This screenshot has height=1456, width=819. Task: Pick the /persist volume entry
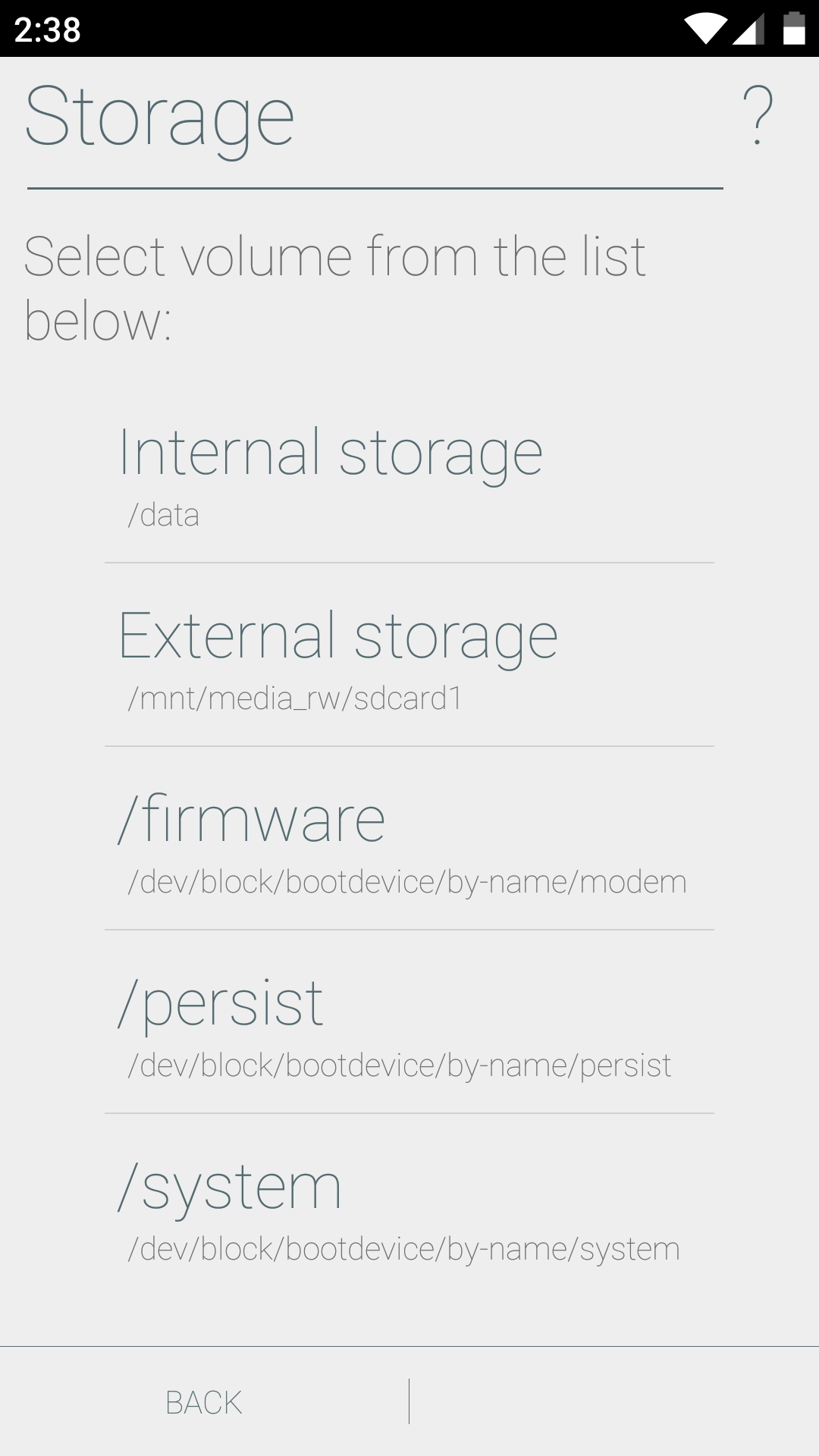pyautogui.click(x=221, y=1003)
